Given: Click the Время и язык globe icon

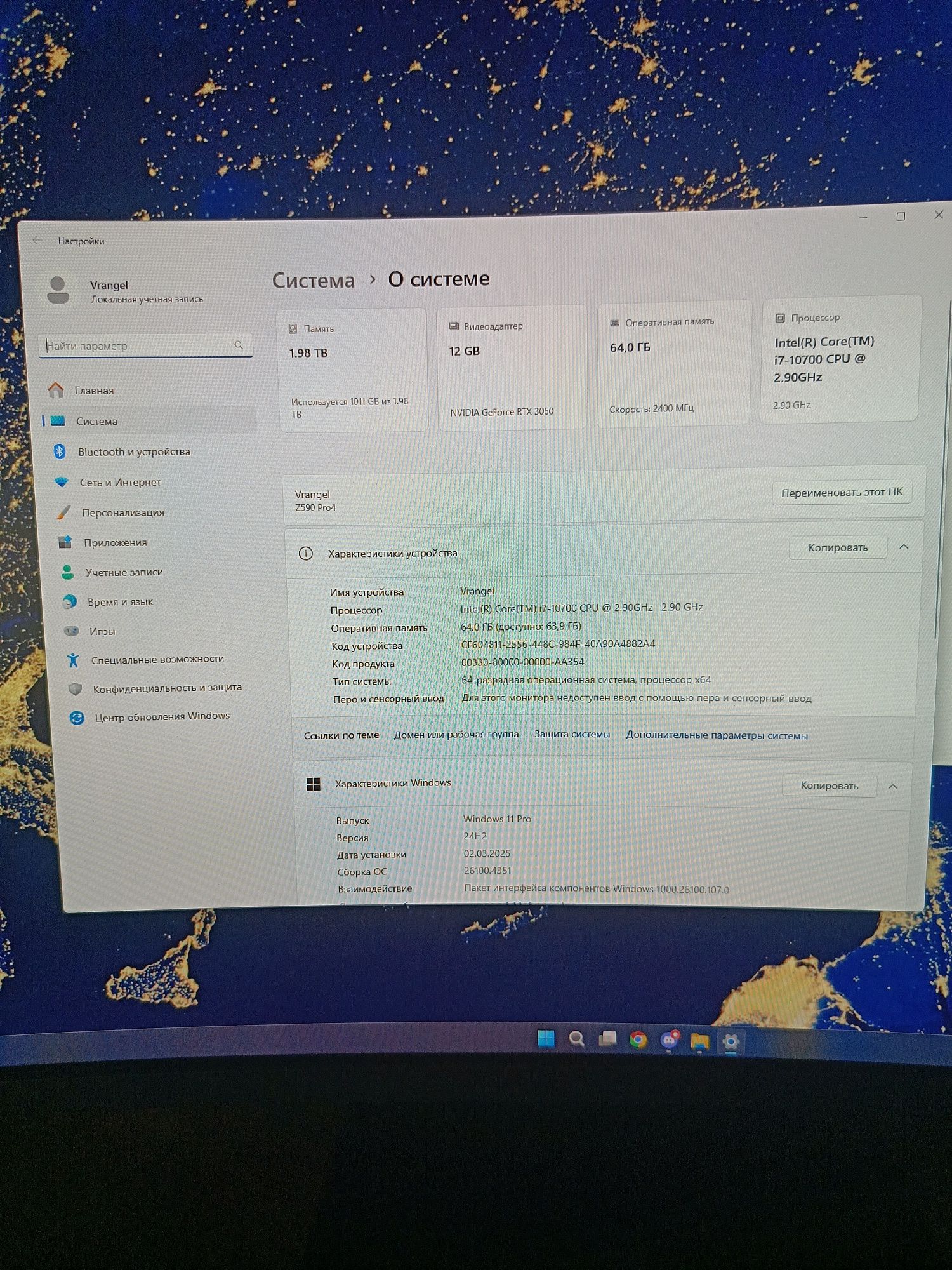Looking at the screenshot, I should click(70, 601).
